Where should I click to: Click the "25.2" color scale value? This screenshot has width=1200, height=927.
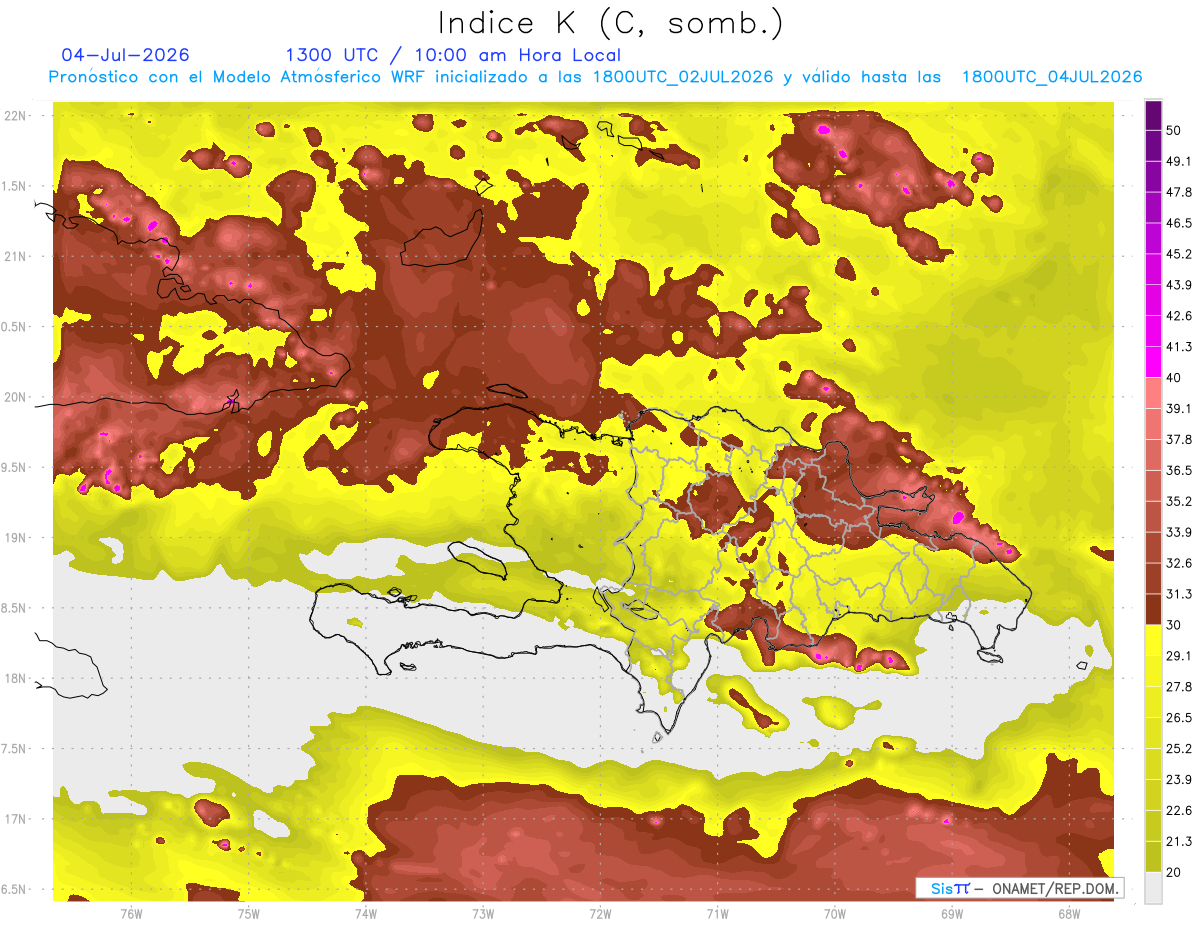pyautogui.click(x=1179, y=749)
